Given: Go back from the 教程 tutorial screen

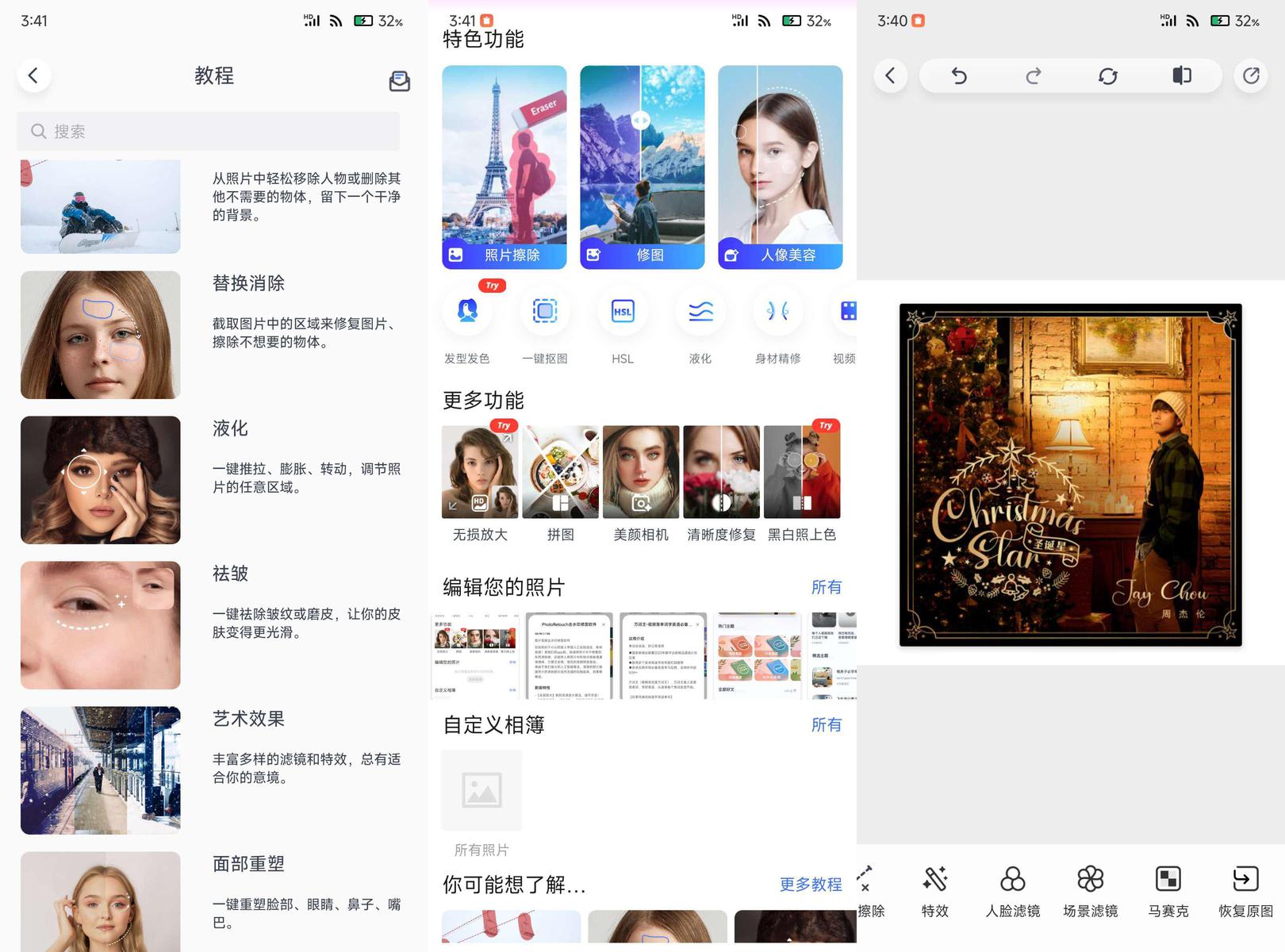Looking at the screenshot, I should click(x=33, y=75).
